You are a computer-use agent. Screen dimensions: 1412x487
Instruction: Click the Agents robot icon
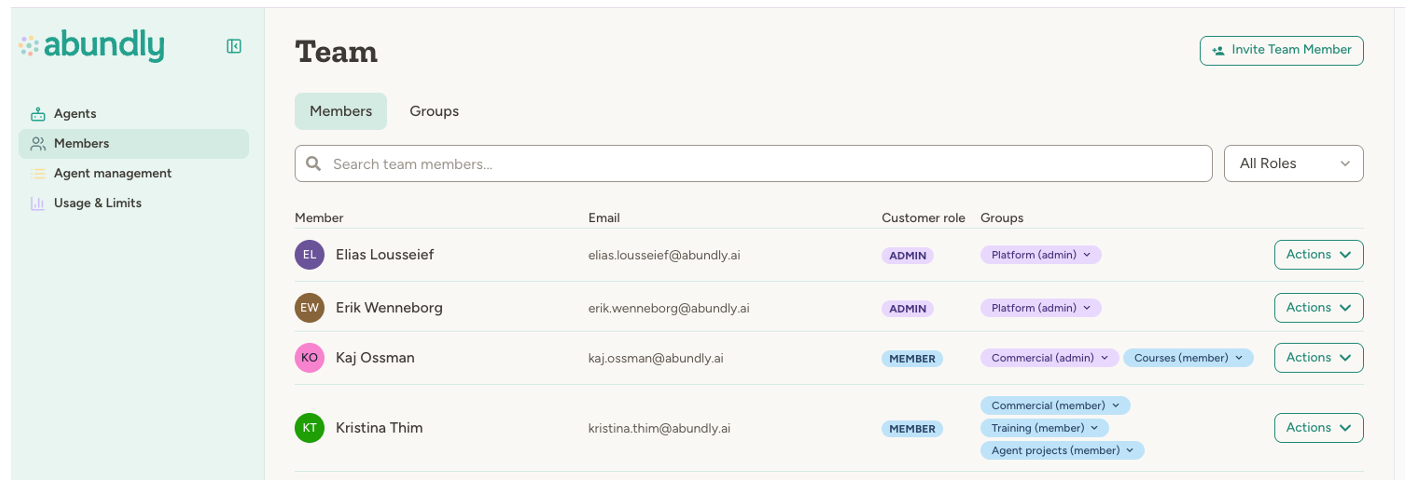coord(38,114)
